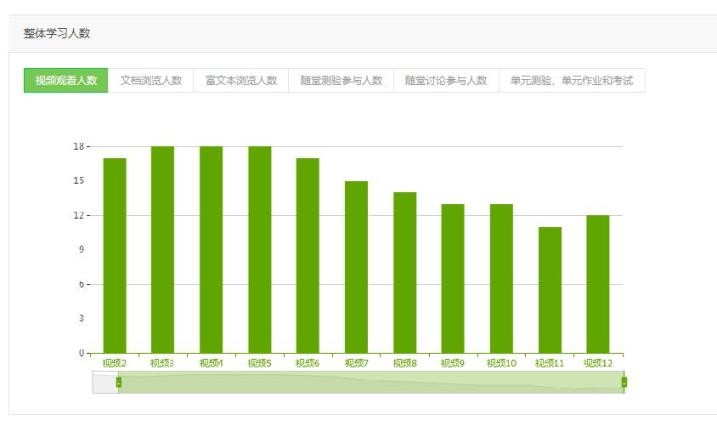This screenshot has height=432, width=717.
Task: Switch to the 文档浏览人数 tab
Action: point(151,81)
